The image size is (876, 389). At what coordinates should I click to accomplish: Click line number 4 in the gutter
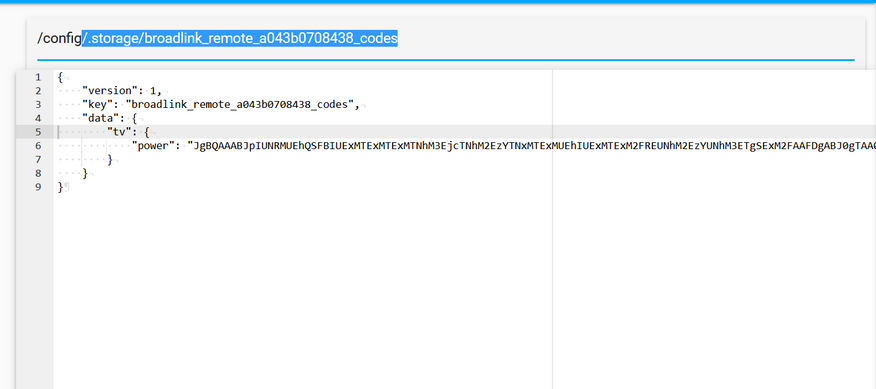[37, 118]
